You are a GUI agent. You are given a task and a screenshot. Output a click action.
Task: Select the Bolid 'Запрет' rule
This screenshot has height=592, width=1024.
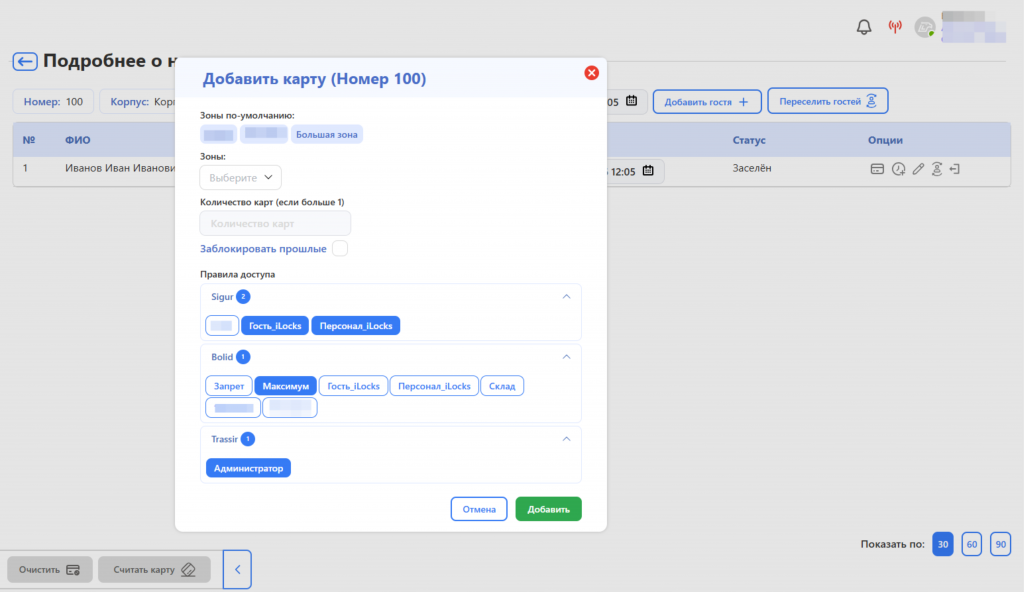coord(229,386)
